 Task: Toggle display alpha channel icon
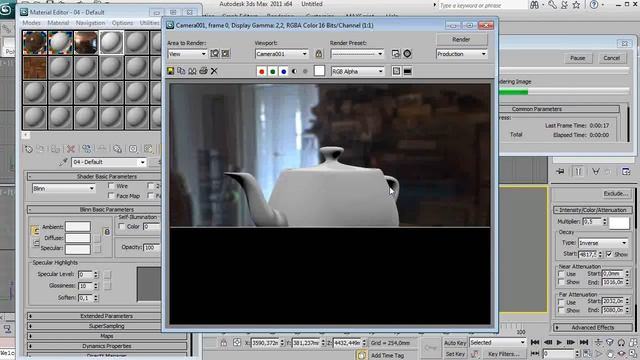point(294,71)
